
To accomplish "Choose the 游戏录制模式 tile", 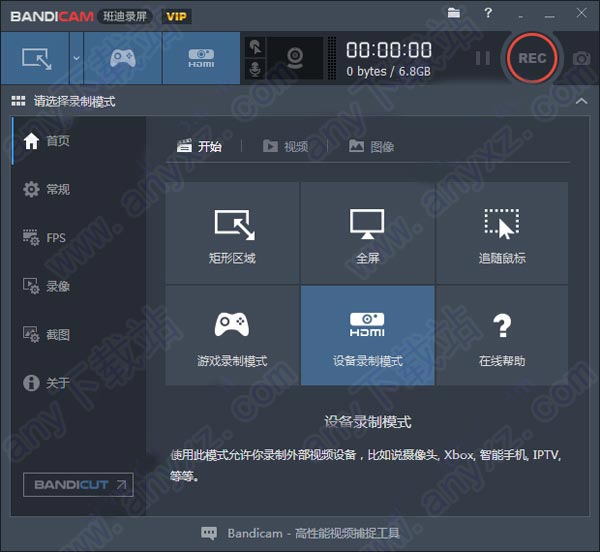I will coord(232,335).
